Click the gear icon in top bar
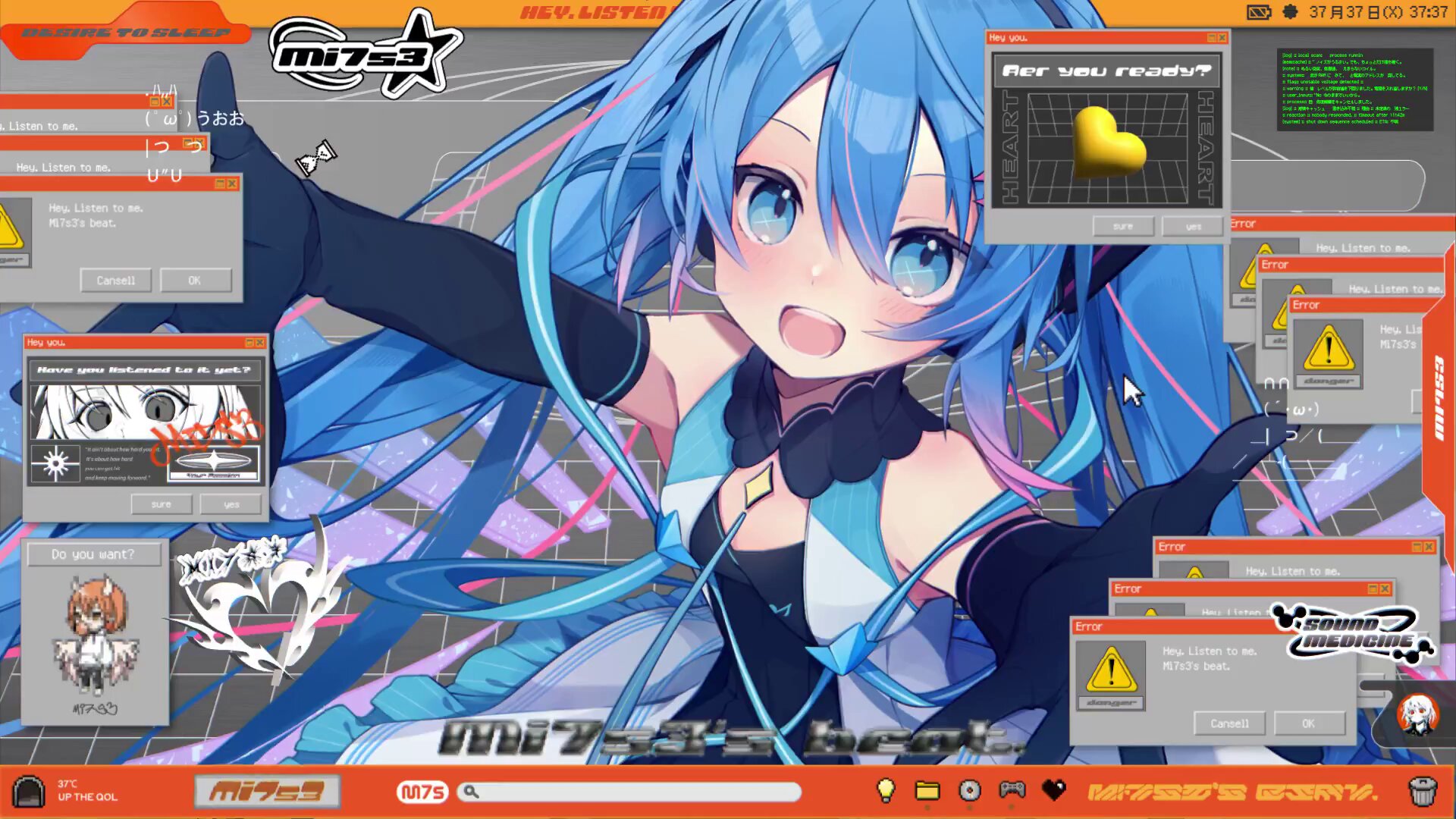The width and height of the screenshot is (1456, 819). click(x=1290, y=12)
